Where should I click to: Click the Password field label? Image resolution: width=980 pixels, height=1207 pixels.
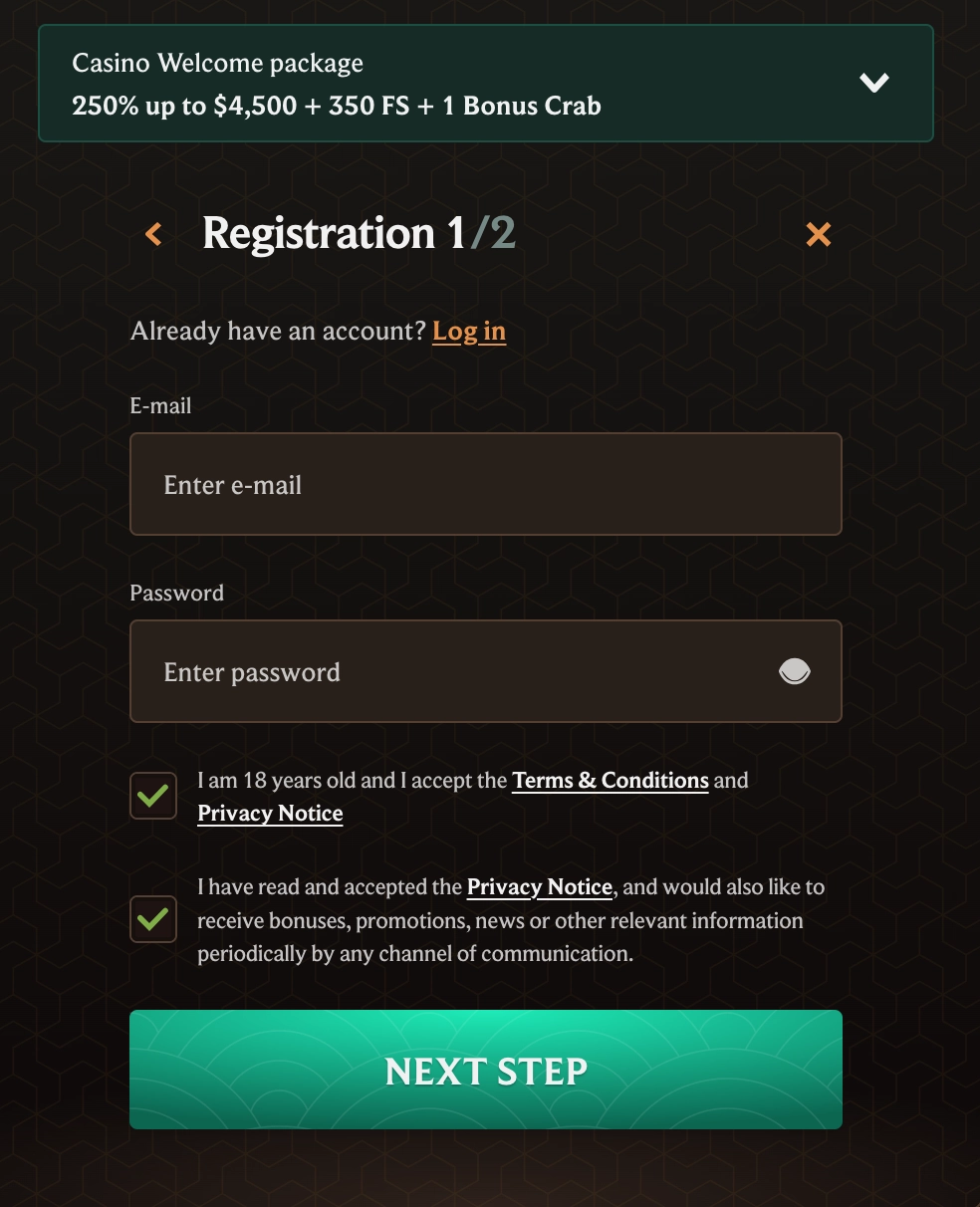click(x=176, y=594)
